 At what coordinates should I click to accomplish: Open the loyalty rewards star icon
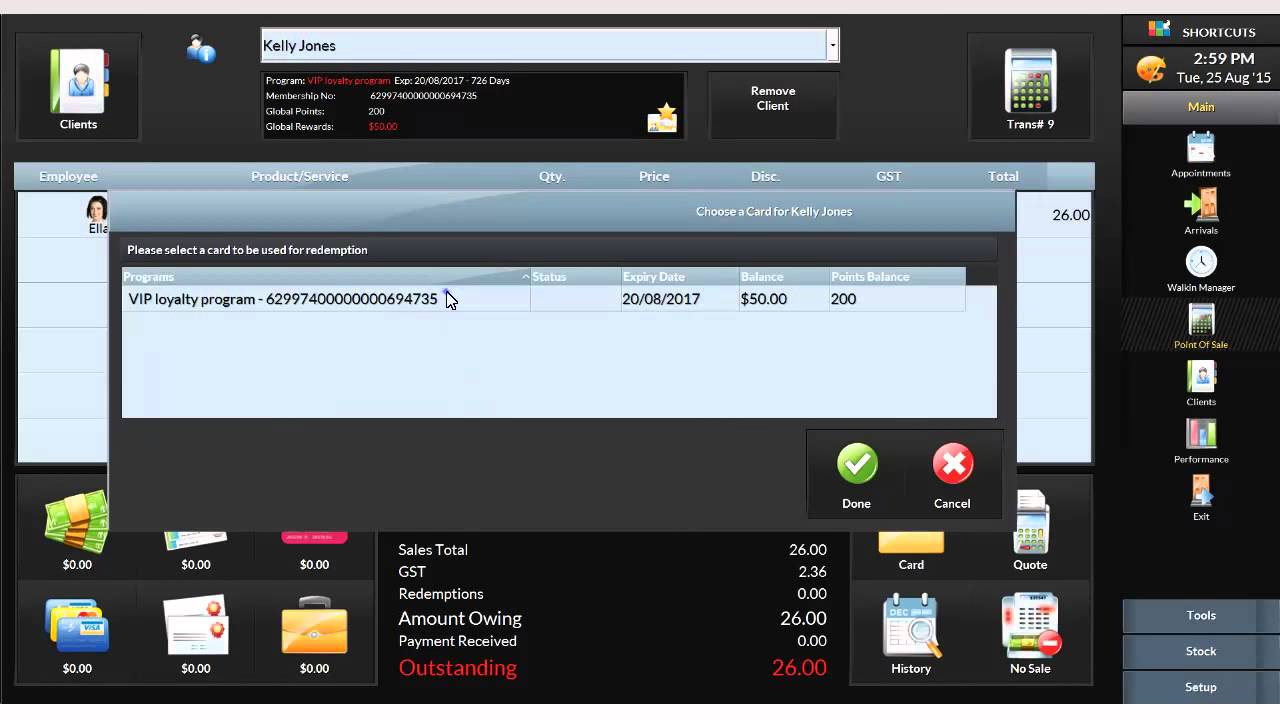click(662, 118)
